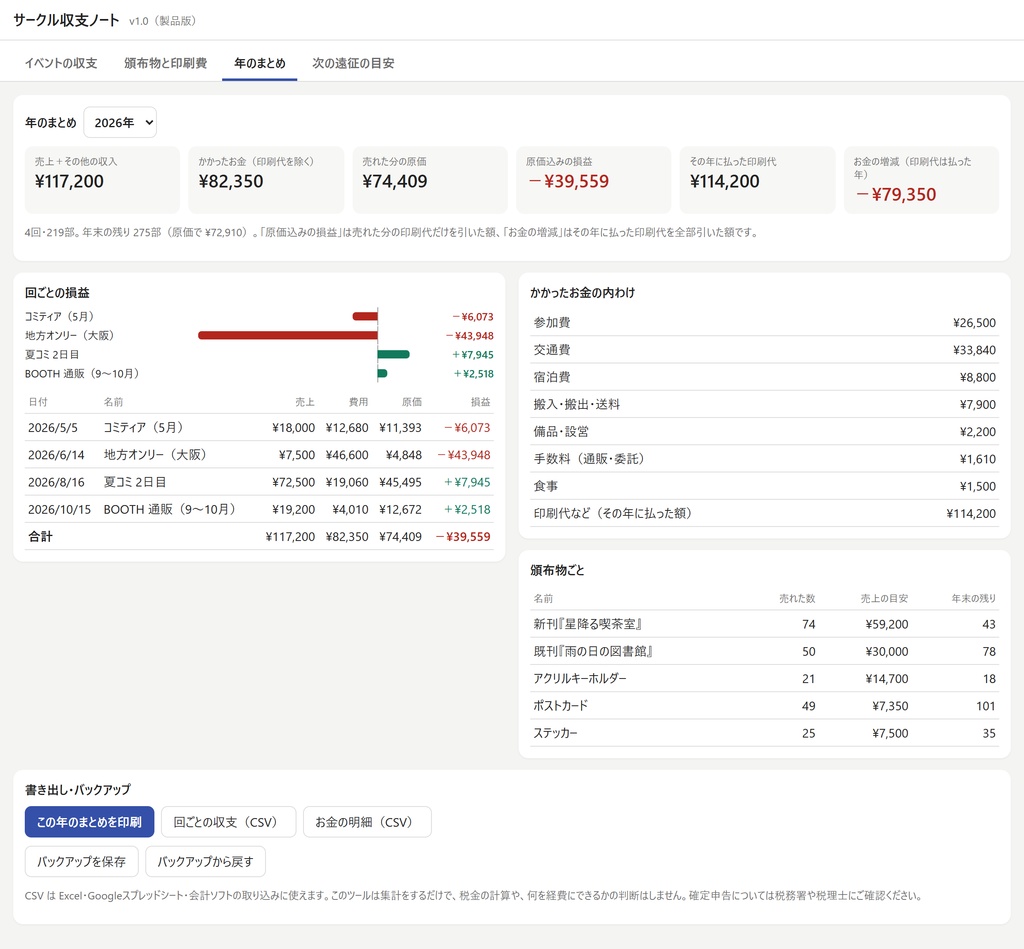The image size is (1024, 949).
Task: Click the 宿泊費 expense row label
Action: [552, 378]
